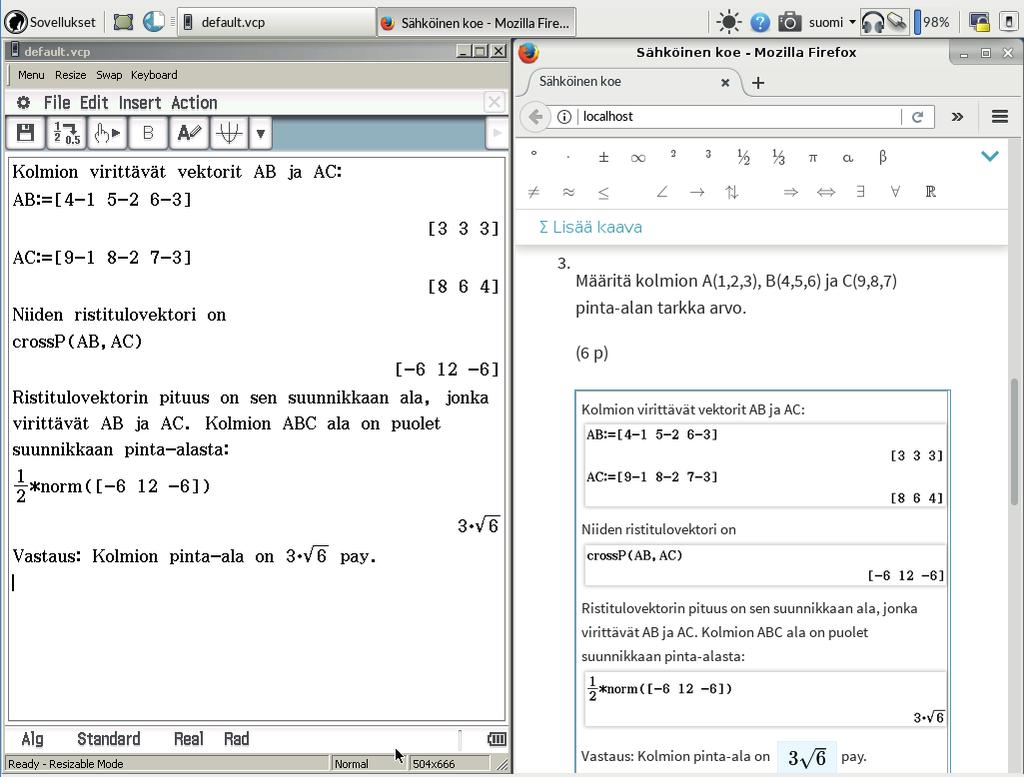Insert the real numbers ℝ symbol
The height and width of the screenshot is (777, 1024).
click(930, 191)
